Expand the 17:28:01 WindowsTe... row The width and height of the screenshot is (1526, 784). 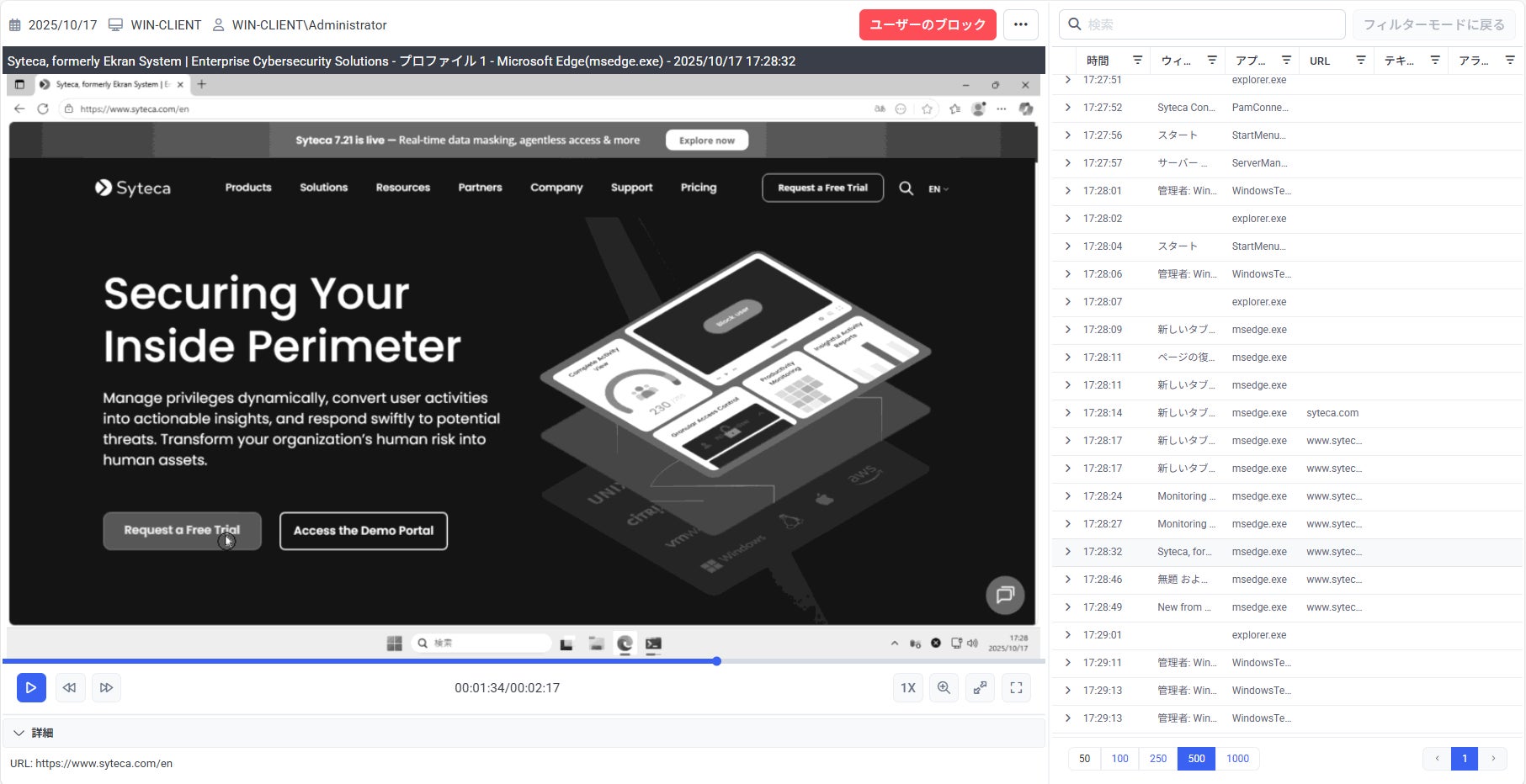pos(1068,190)
